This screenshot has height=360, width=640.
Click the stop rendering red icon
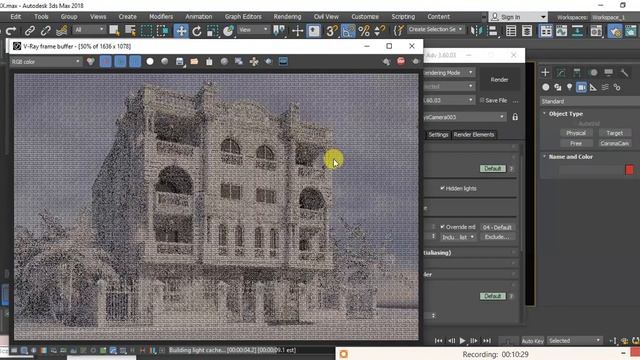tap(401, 61)
